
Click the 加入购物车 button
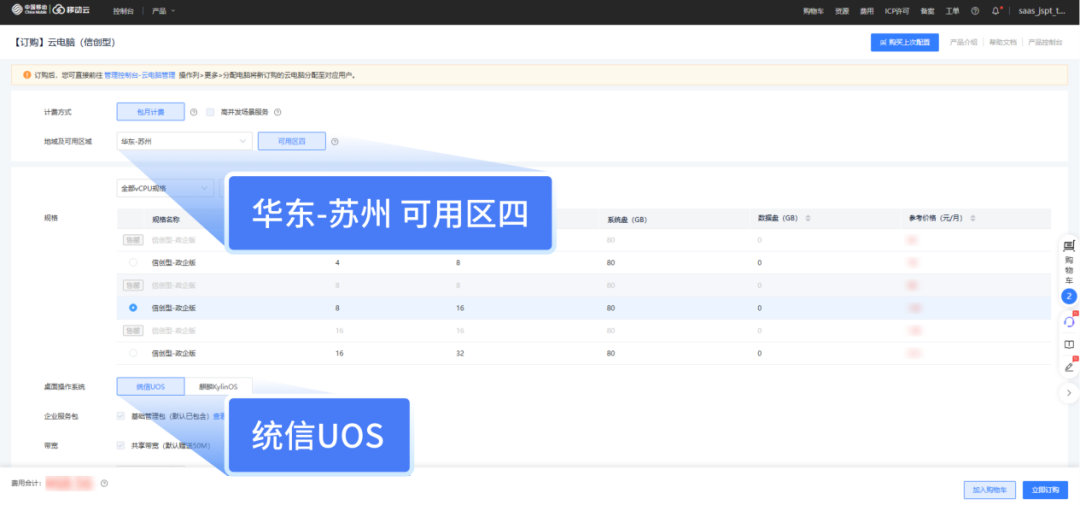pos(990,490)
